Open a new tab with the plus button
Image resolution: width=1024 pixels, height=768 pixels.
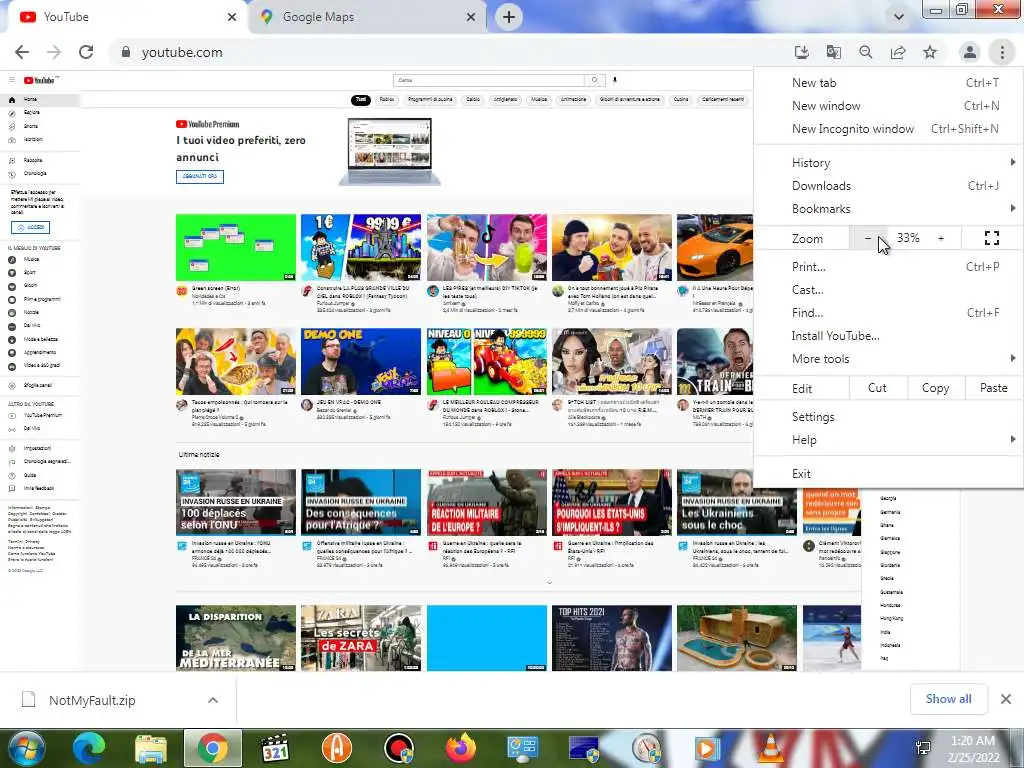(509, 17)
